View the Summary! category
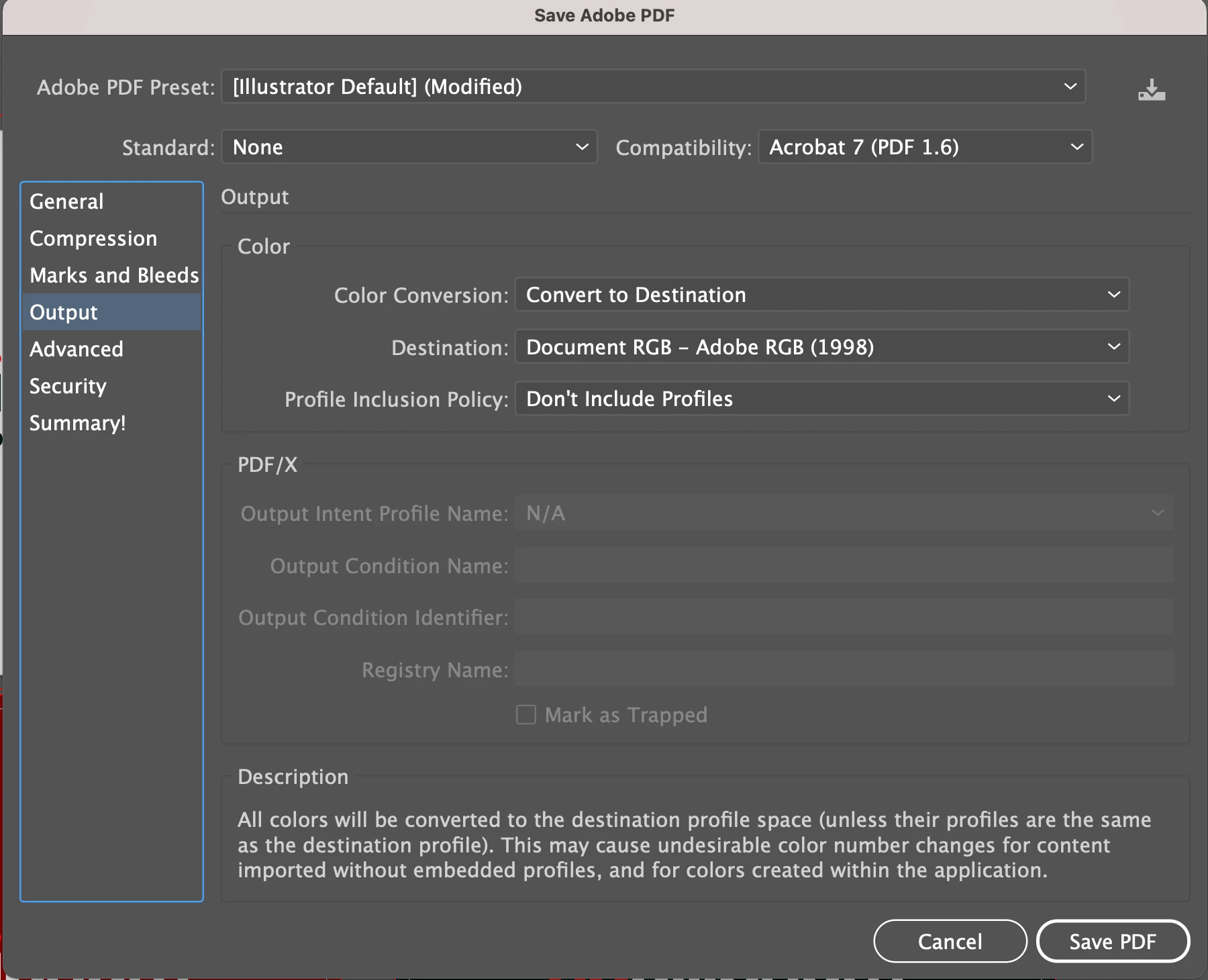The width and height of the screenshot is (1208, 980). (x=111, y=423)
